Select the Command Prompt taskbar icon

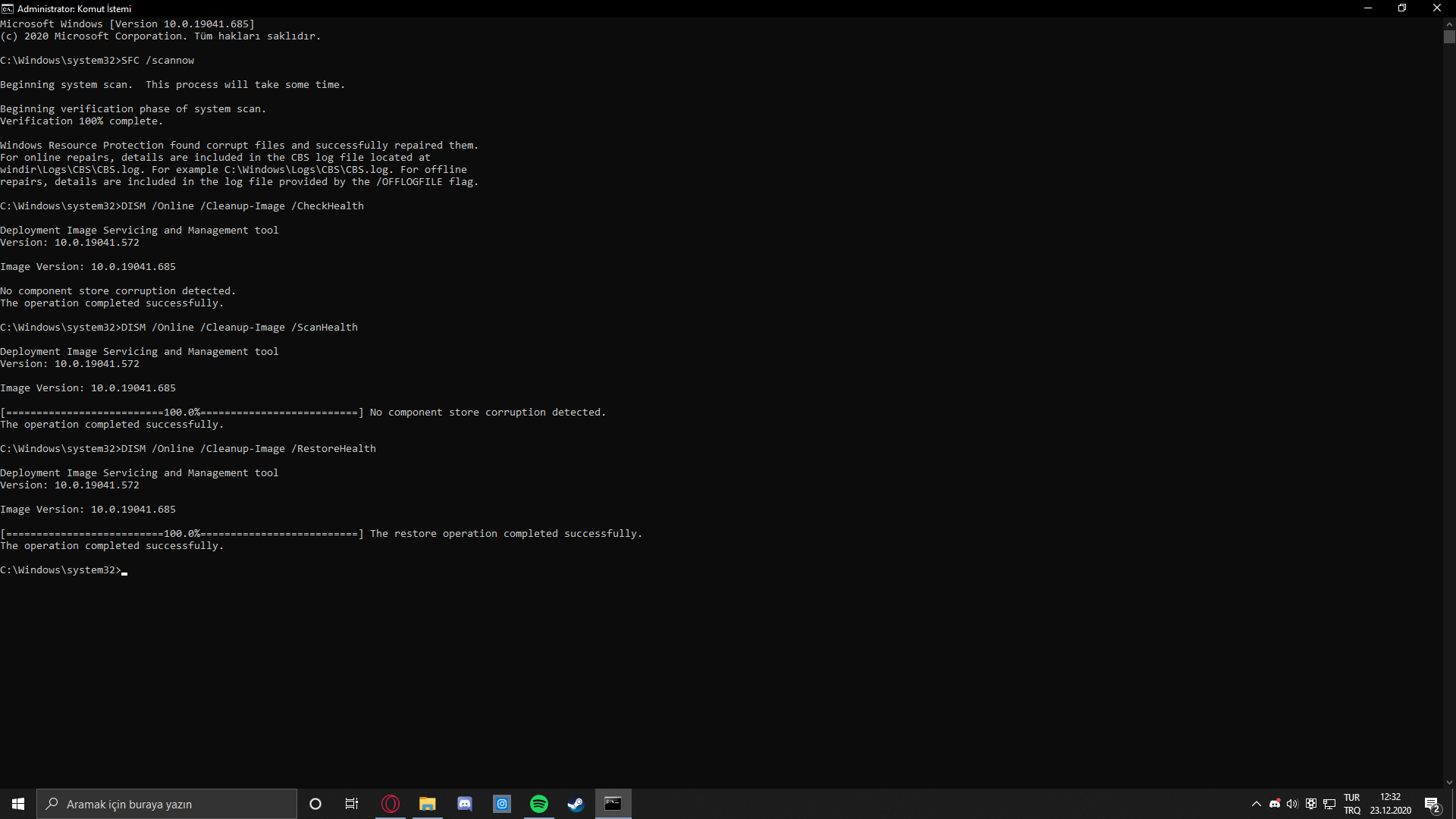point(613,804)
